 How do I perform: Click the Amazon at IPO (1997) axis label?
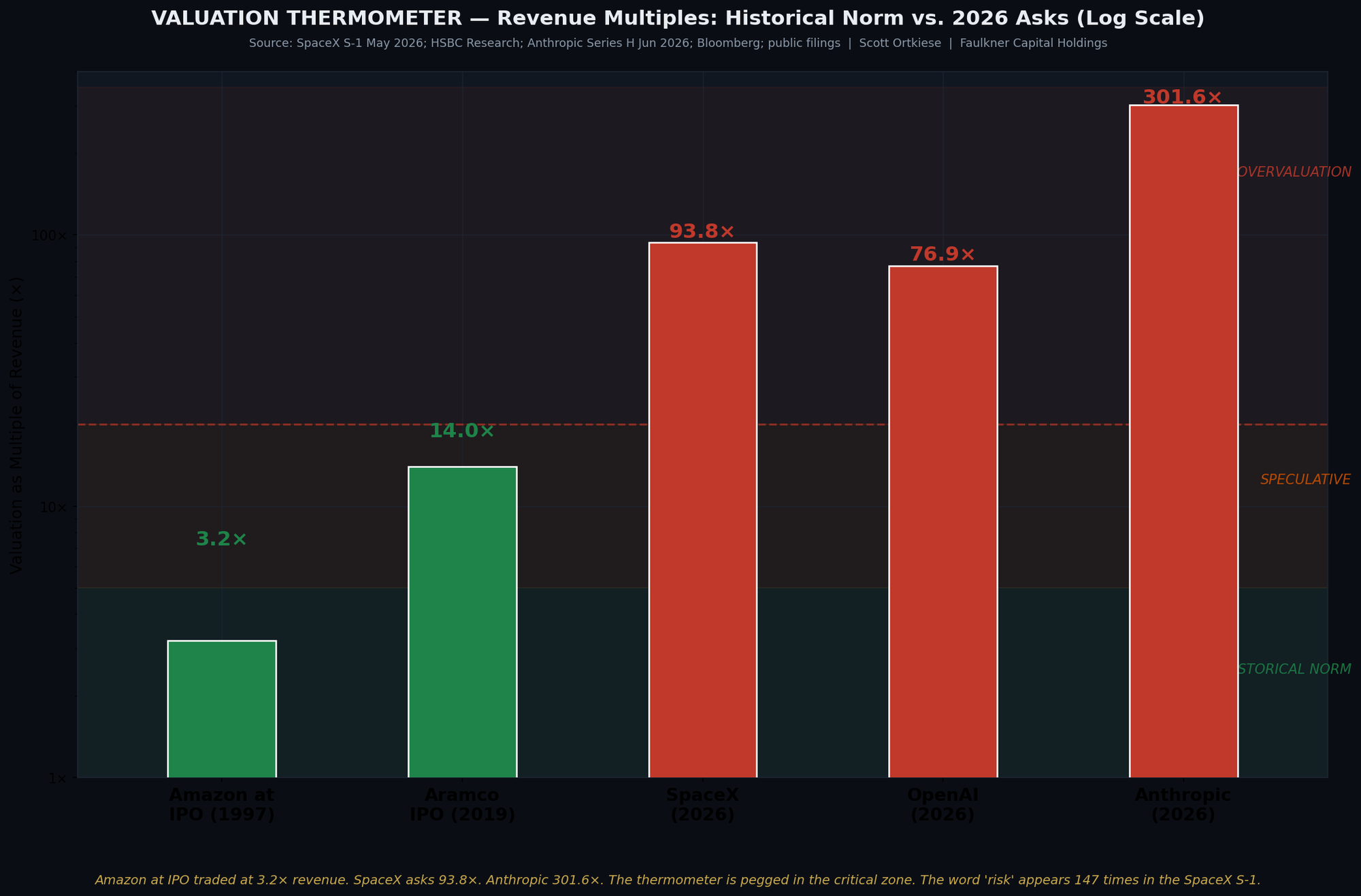coord(222,805)
